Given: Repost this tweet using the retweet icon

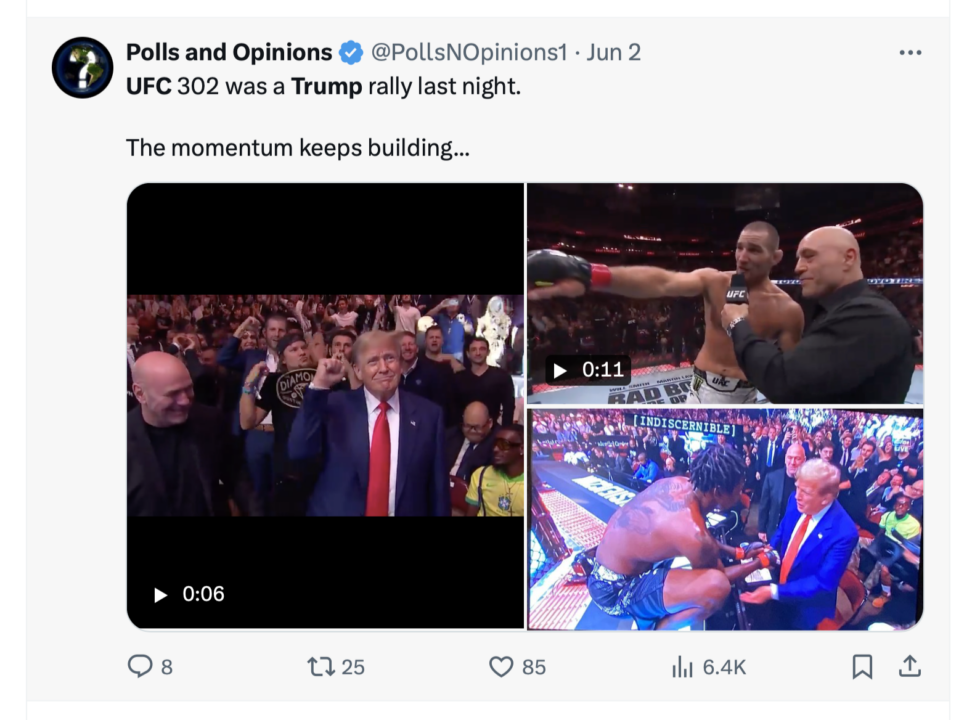Looking at the screenshot, I should tap(320, 665).
